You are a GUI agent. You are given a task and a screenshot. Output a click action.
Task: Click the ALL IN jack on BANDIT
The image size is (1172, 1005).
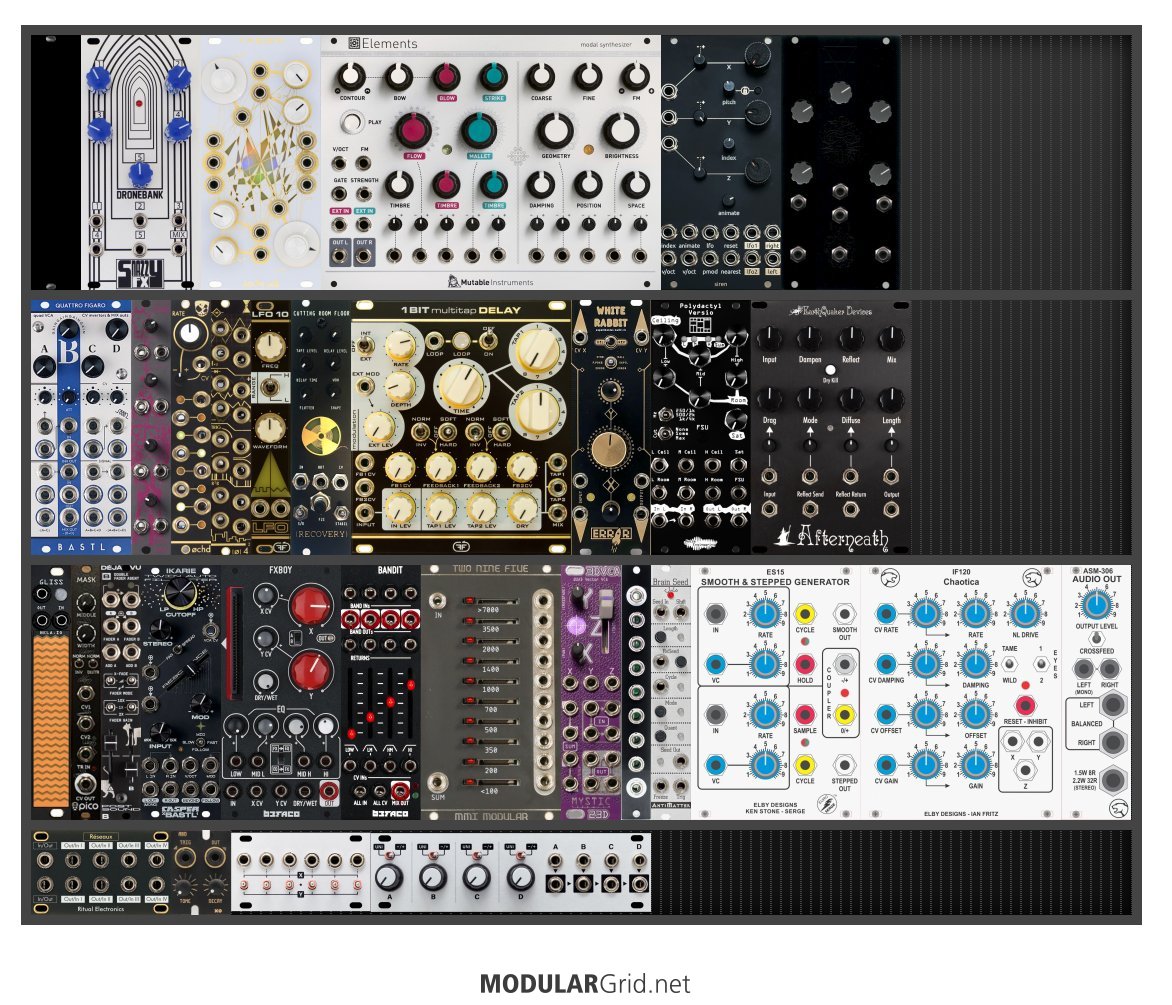[x=360, y=791]
